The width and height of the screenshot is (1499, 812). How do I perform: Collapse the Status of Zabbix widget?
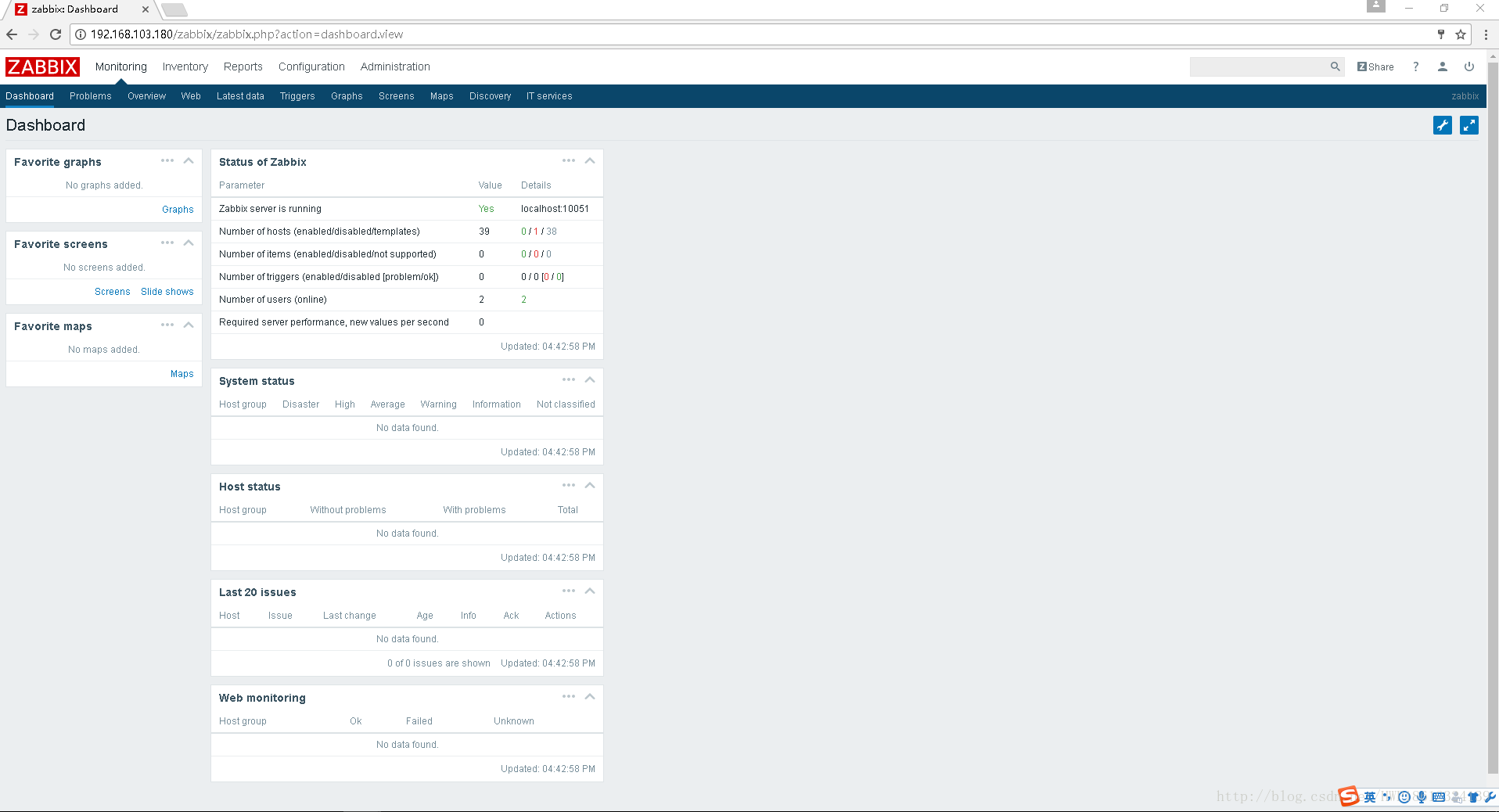[x=590, y=161]
